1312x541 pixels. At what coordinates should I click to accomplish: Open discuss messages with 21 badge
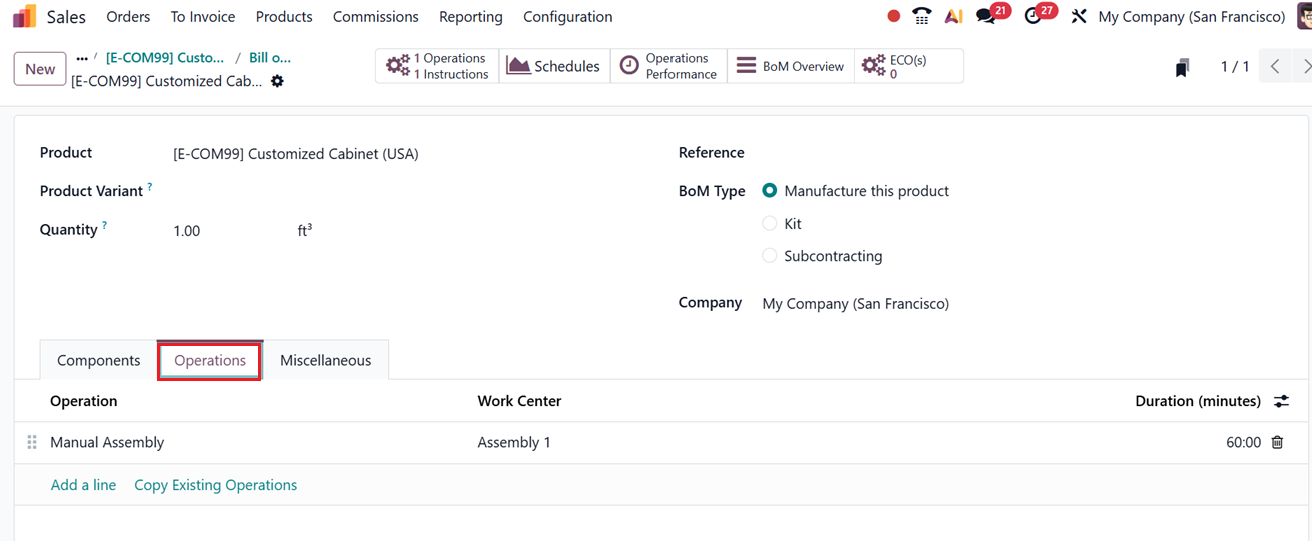(x=987, y=16)
